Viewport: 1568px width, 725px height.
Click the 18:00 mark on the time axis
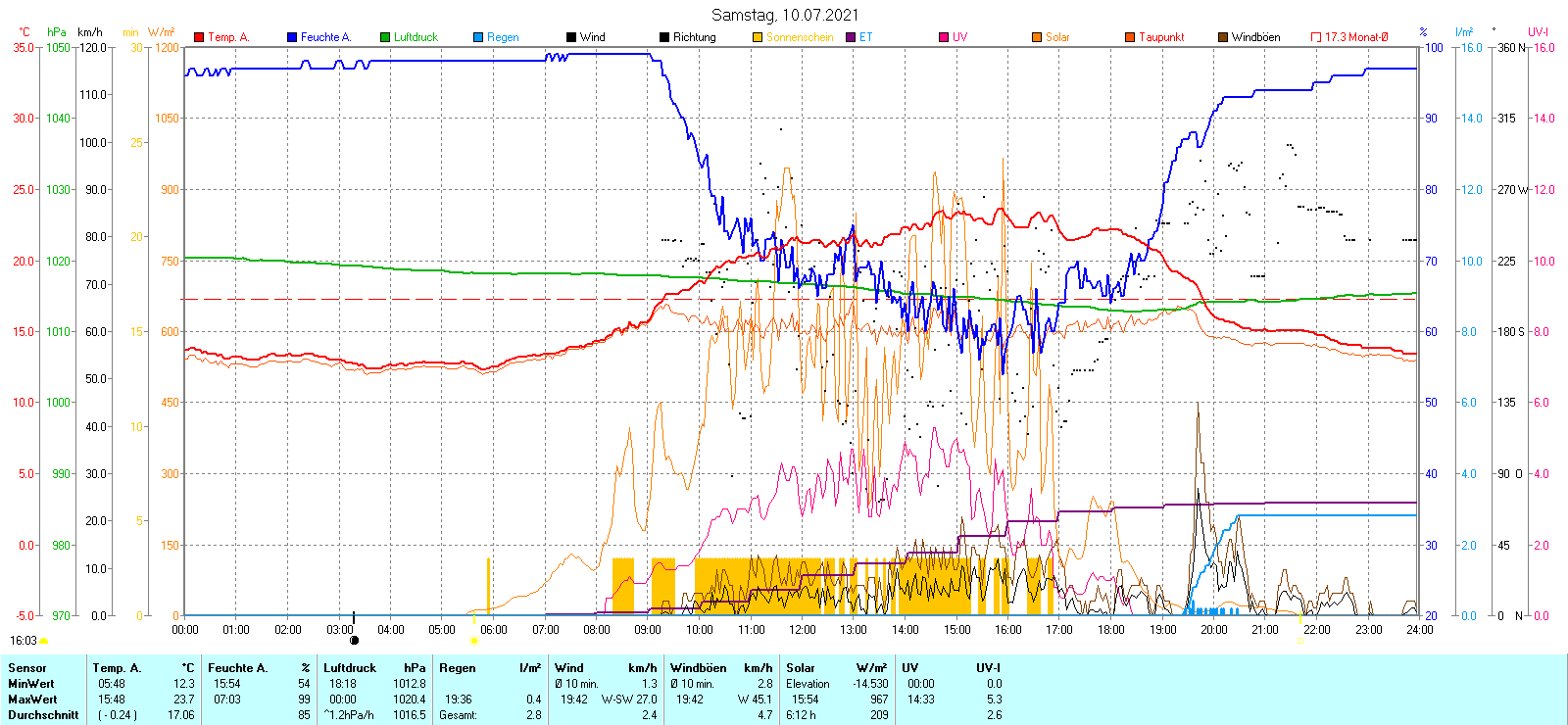1110,630
